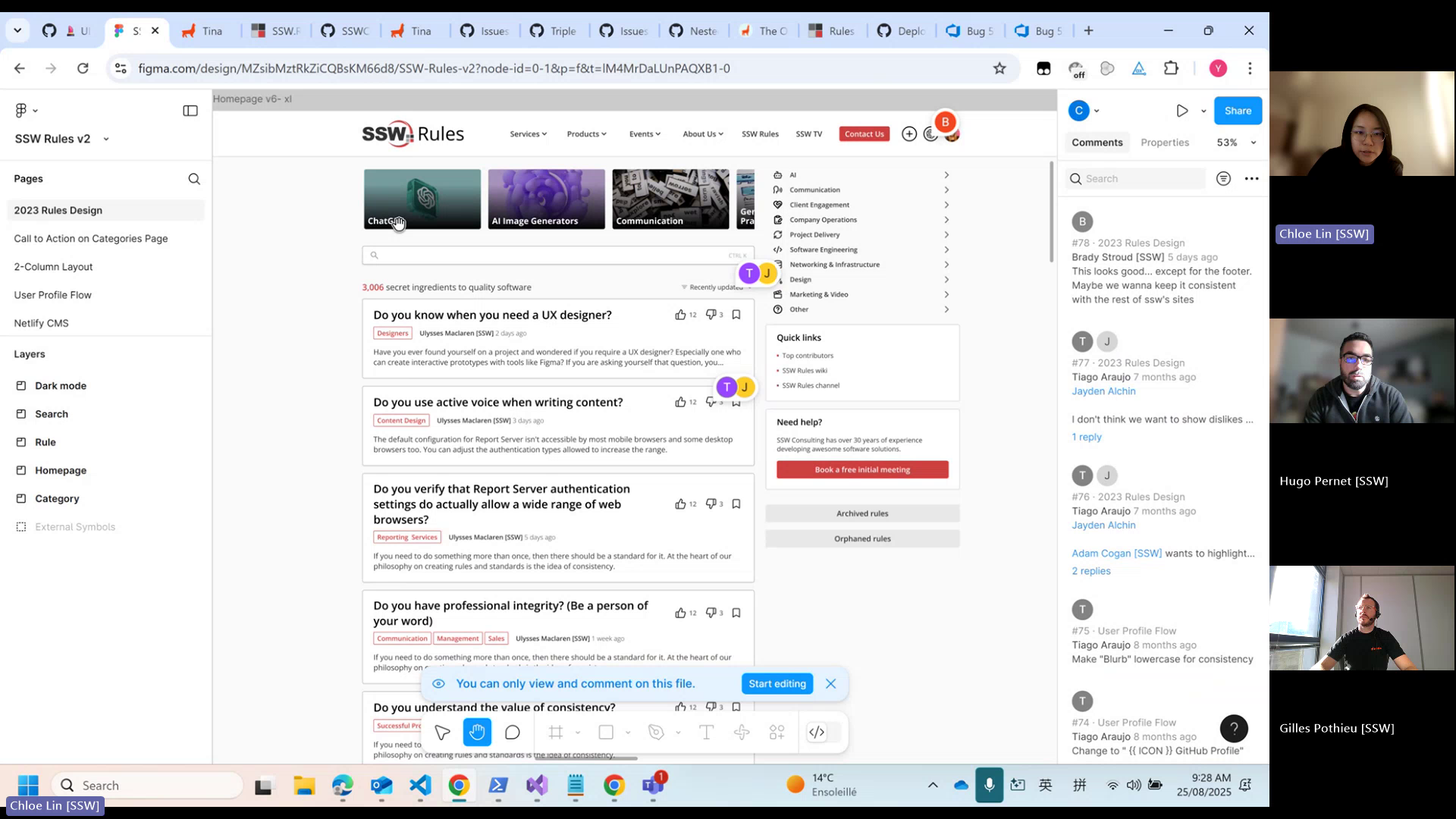Open the 1 reply thread link
The height and width of the screenshot is (819, 1456).
click(1087, 438)
